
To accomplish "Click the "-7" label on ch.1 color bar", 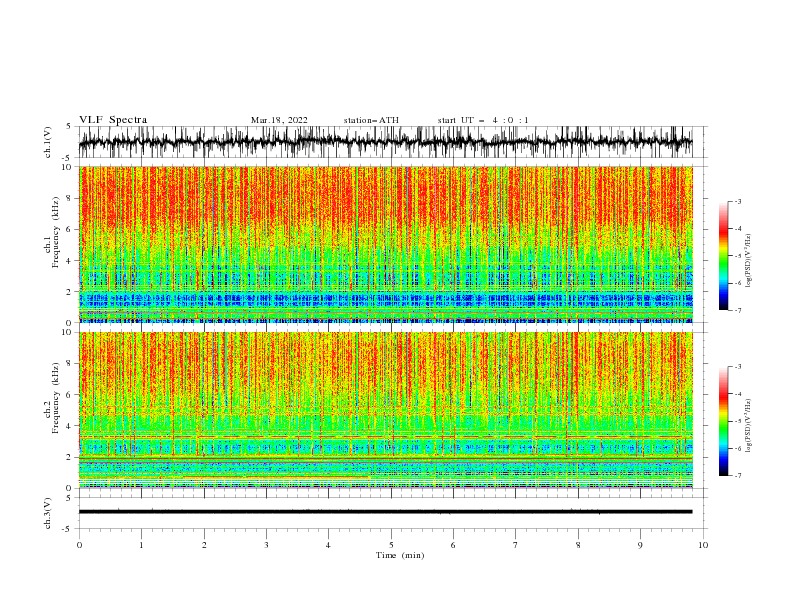I will coord(737,310).
